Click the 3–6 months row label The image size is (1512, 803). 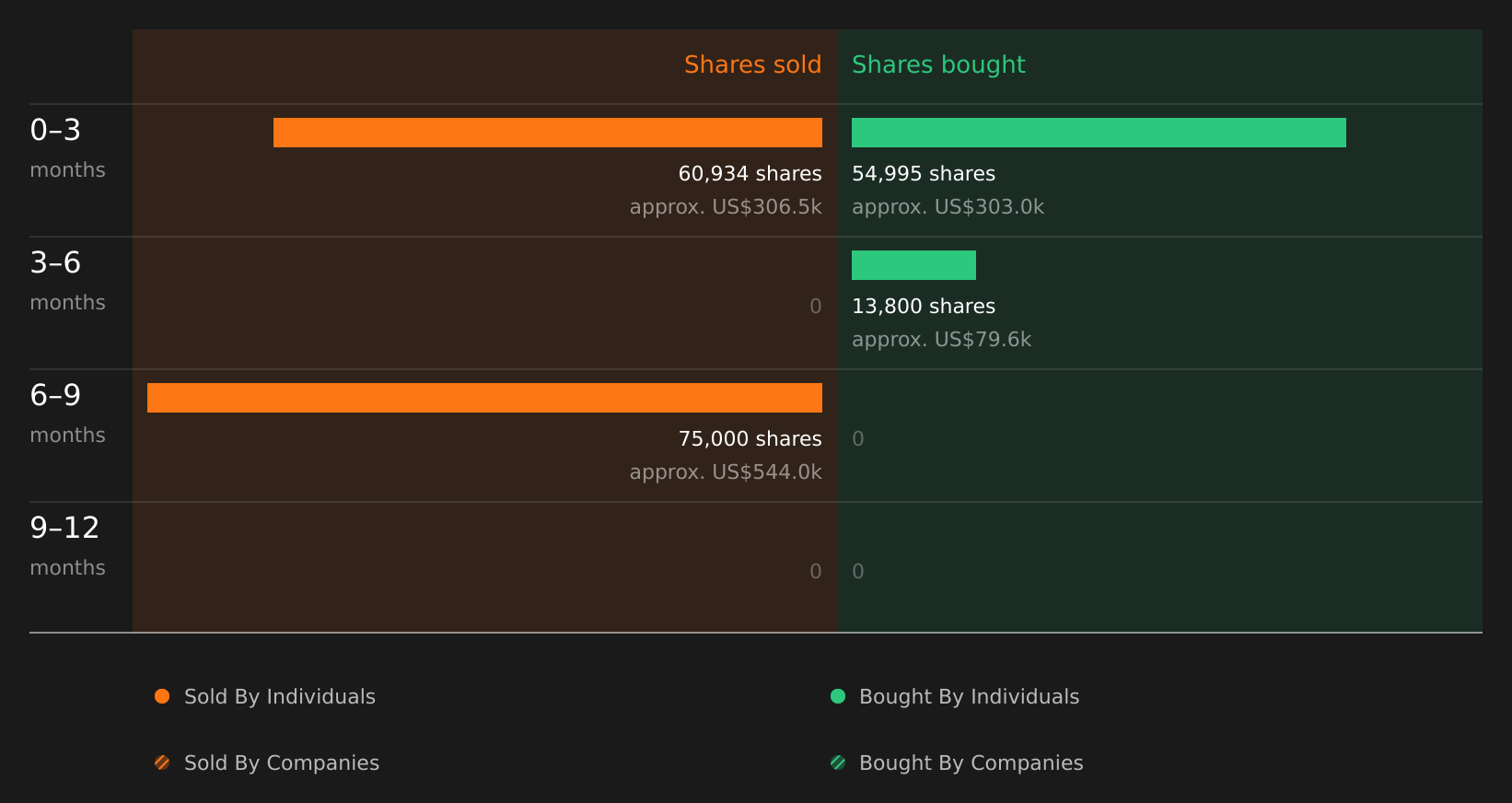pyautogui.click(x=67, y=281)
